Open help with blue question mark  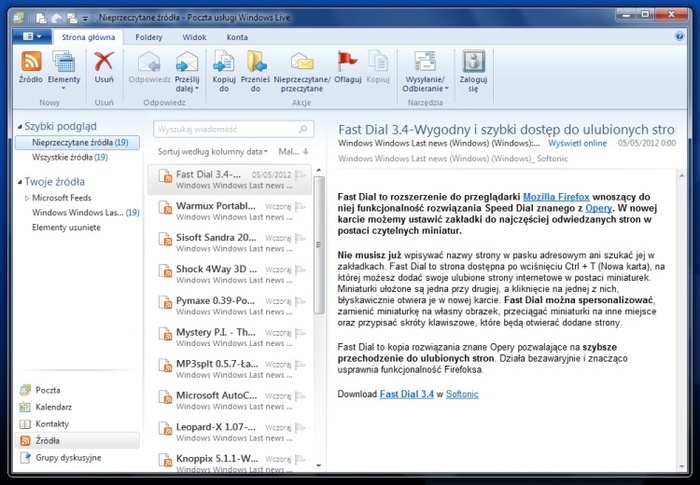(x=679, y=36)
